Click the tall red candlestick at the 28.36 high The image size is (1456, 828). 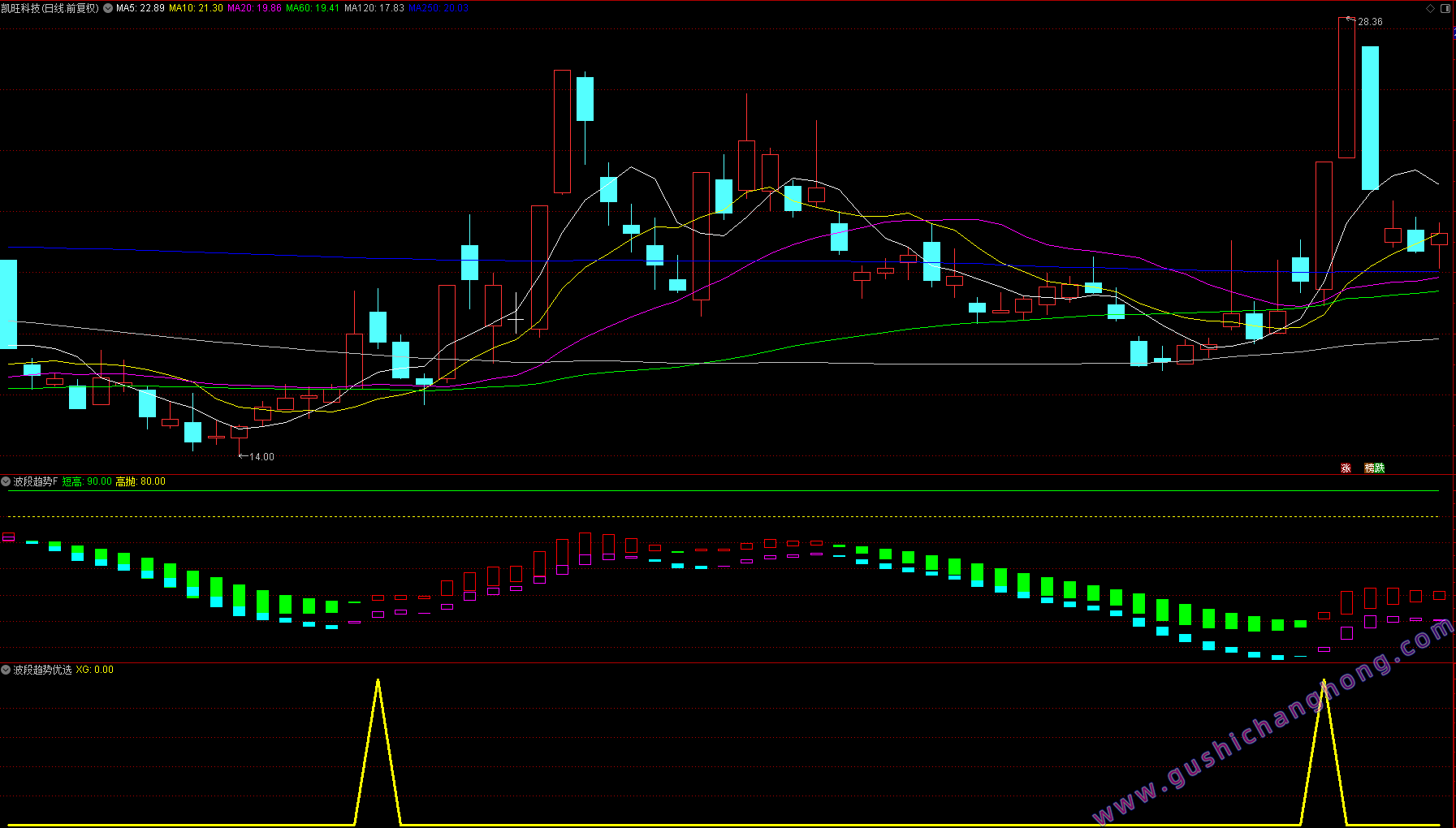(1346, 88)
